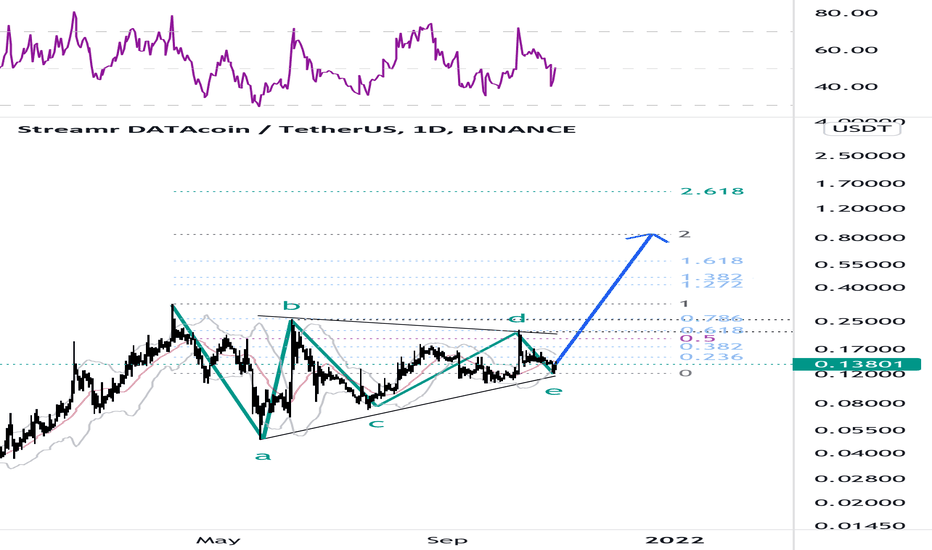The height and width of the screenshot is (550, 932).
Task: Click the 1.618 Fibonacci extension label
Action: click(711, 261)
